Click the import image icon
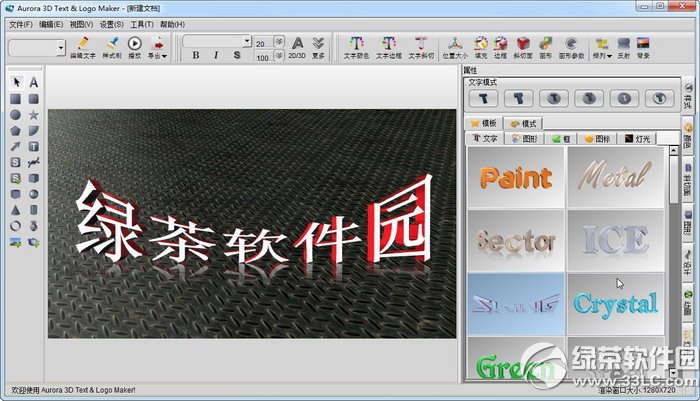 (x=16, y=242)
